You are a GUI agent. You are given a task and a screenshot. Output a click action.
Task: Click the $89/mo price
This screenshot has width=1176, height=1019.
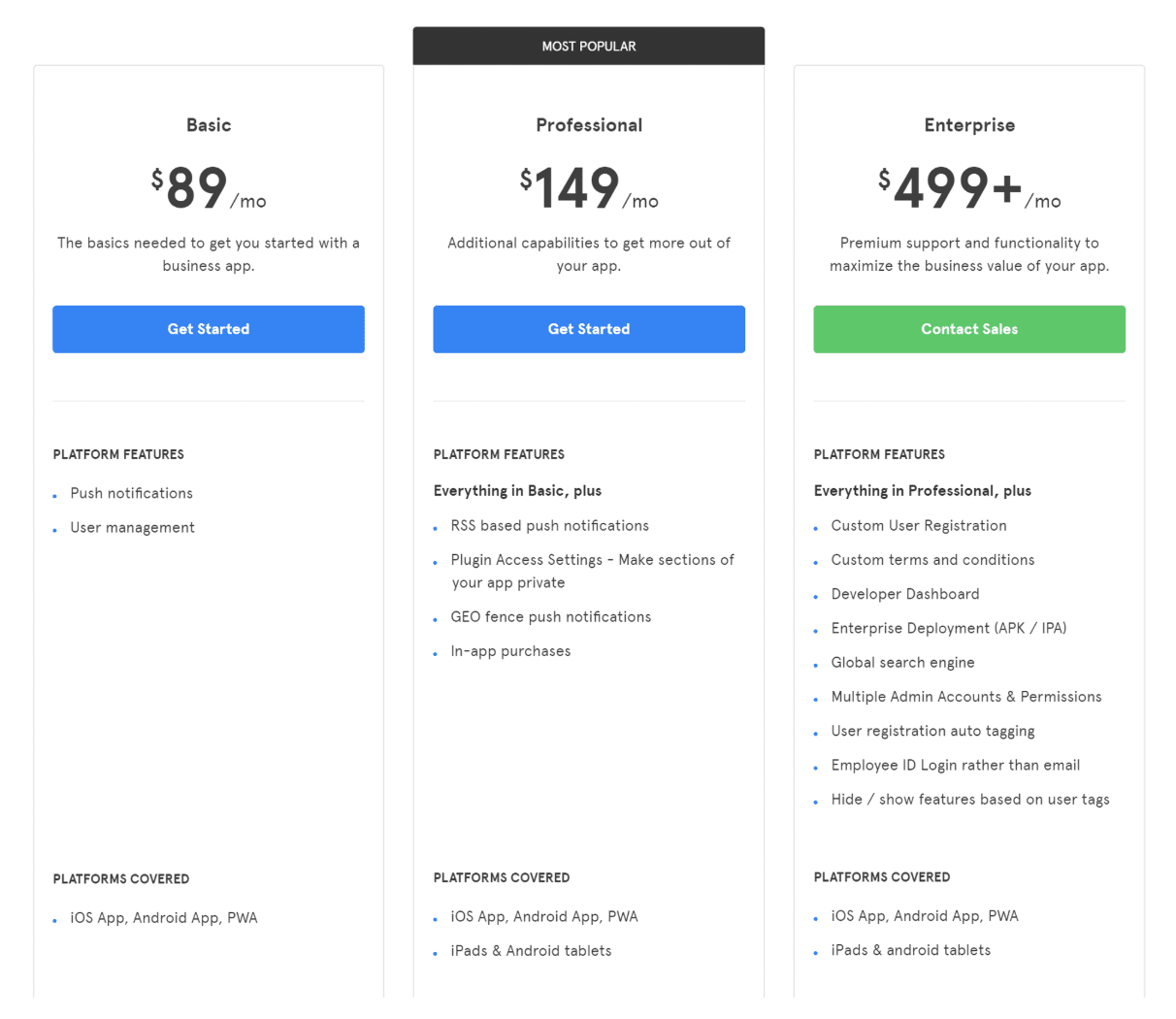pyautogui.click(x=209, y=188)
